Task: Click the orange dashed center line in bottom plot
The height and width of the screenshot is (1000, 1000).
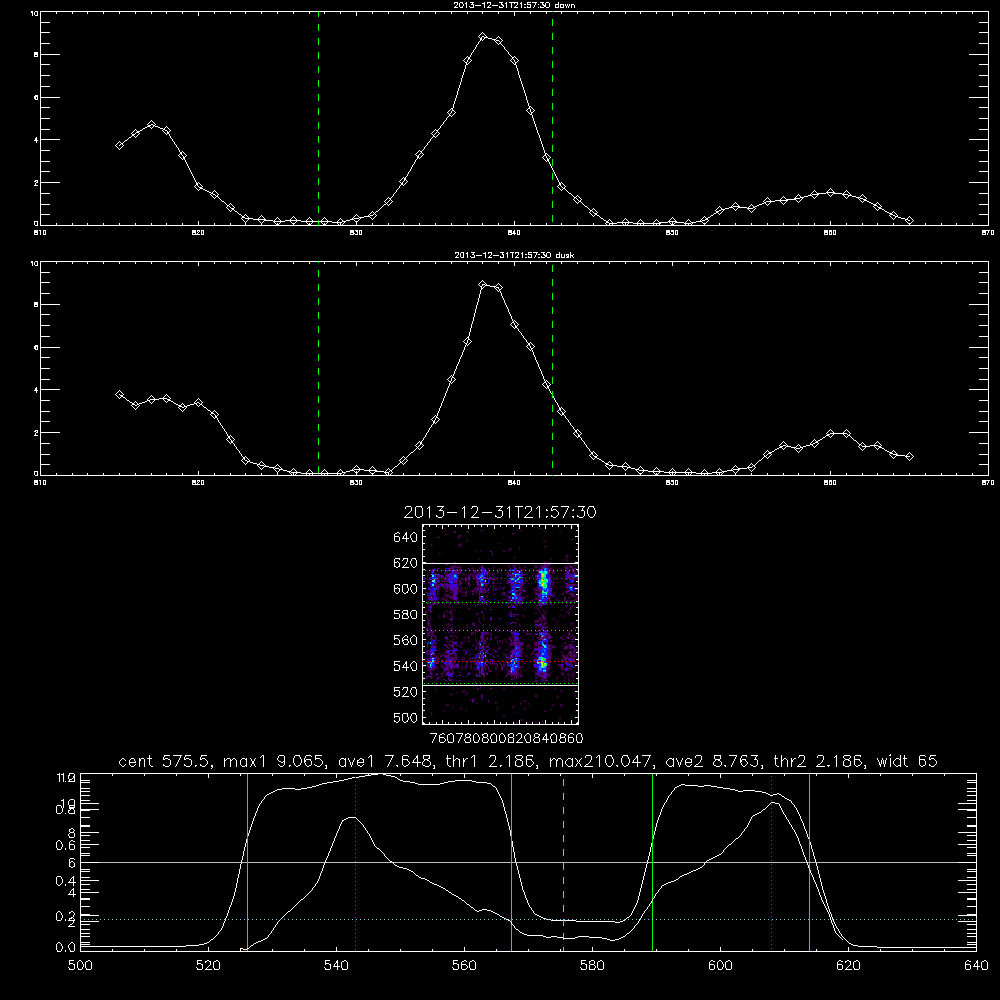Action: coord(563,862)
